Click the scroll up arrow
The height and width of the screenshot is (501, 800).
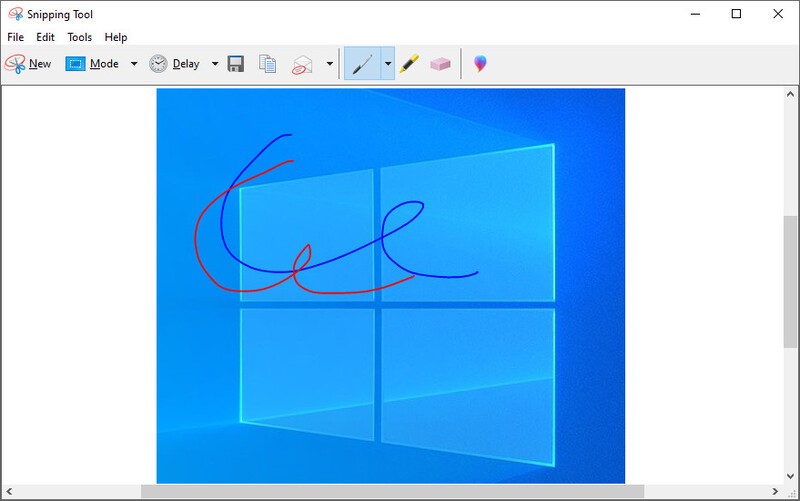790,94
